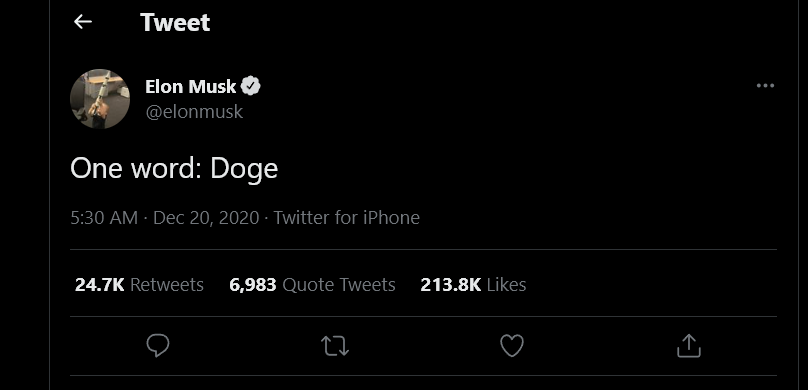Open the more options three-dot menu
Screen dimensions: 808x390
coord(765,86)
